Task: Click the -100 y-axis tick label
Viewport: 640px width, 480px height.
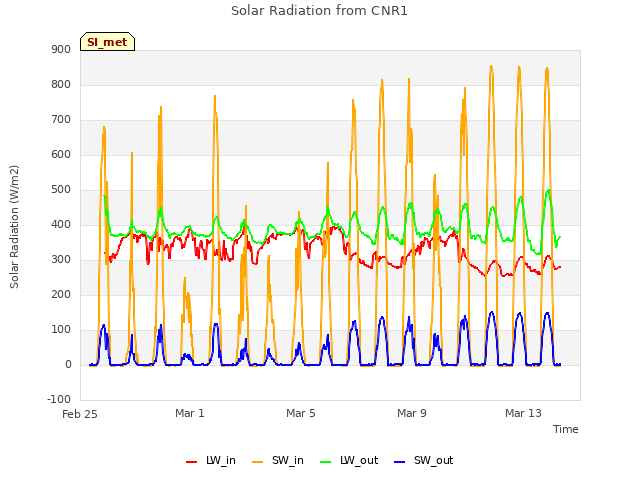Action: click(59, 400)
